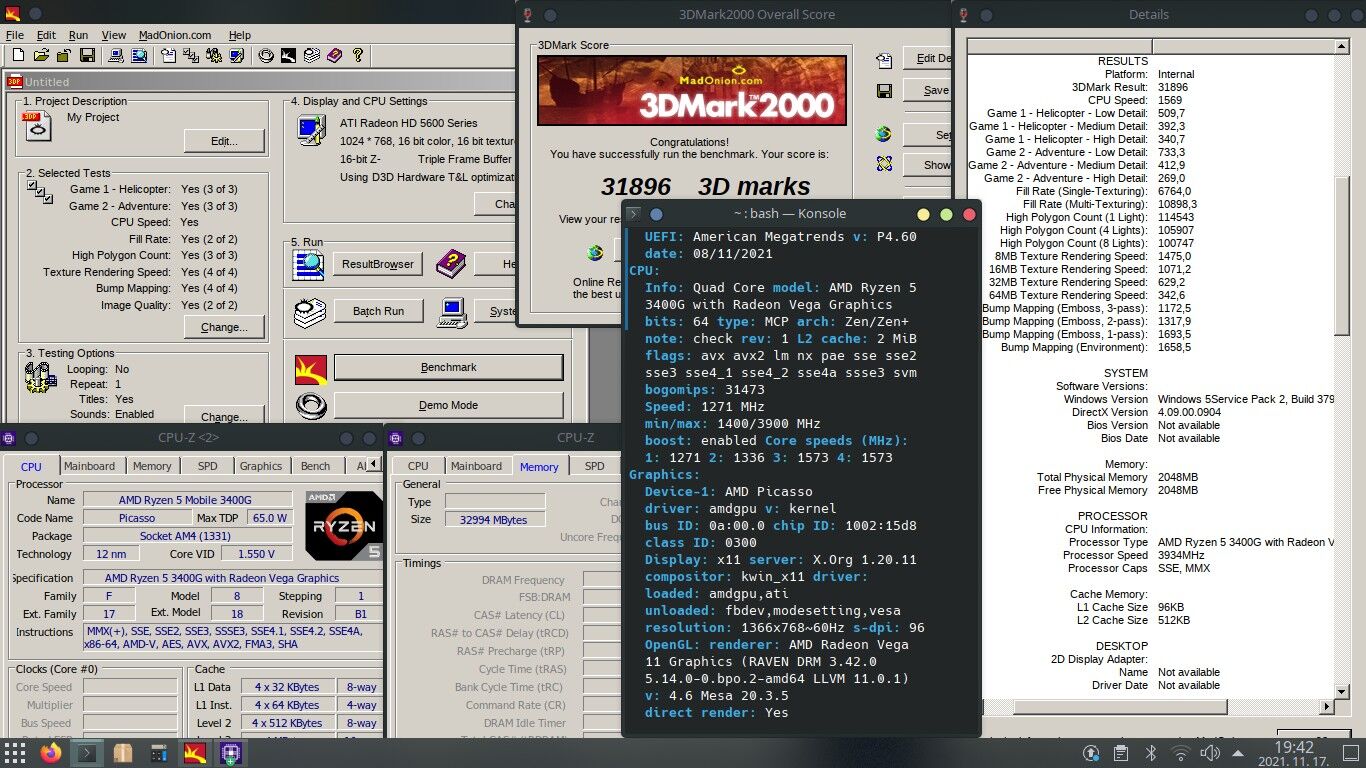Screen dimensions: 1366x768
Task: Click the system updates tray icon
Action: (1092, 753)
